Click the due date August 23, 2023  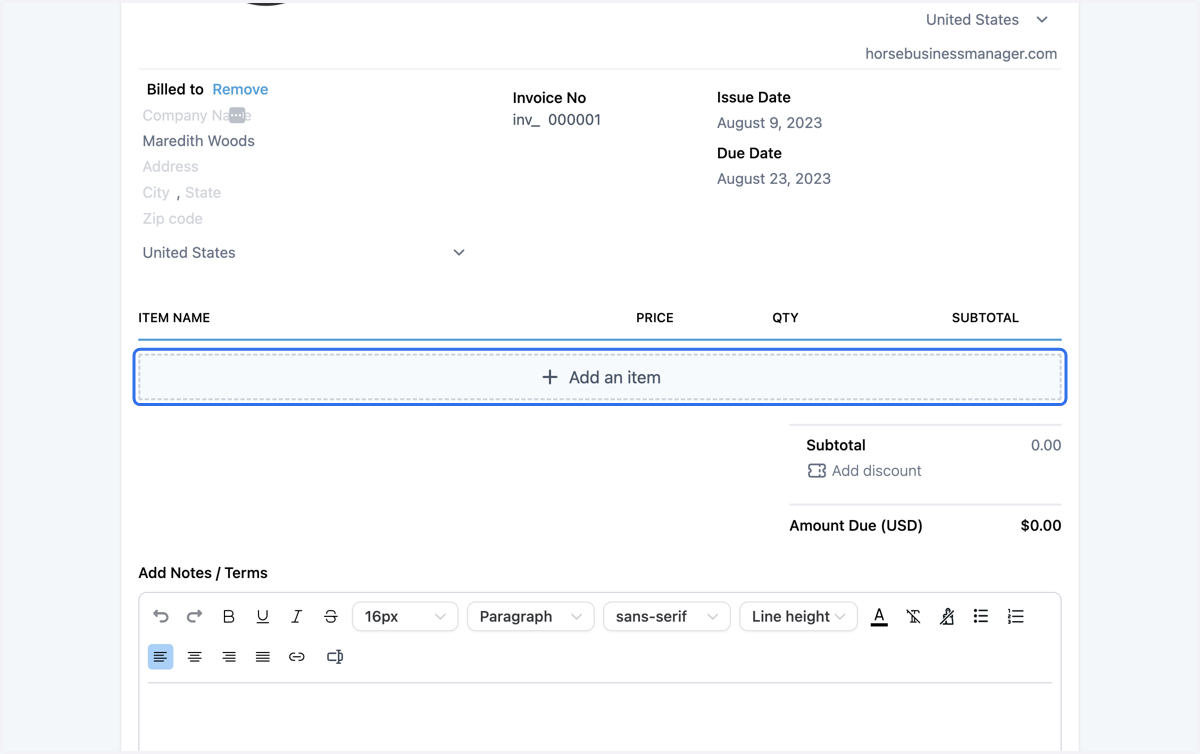coord(774,179)
